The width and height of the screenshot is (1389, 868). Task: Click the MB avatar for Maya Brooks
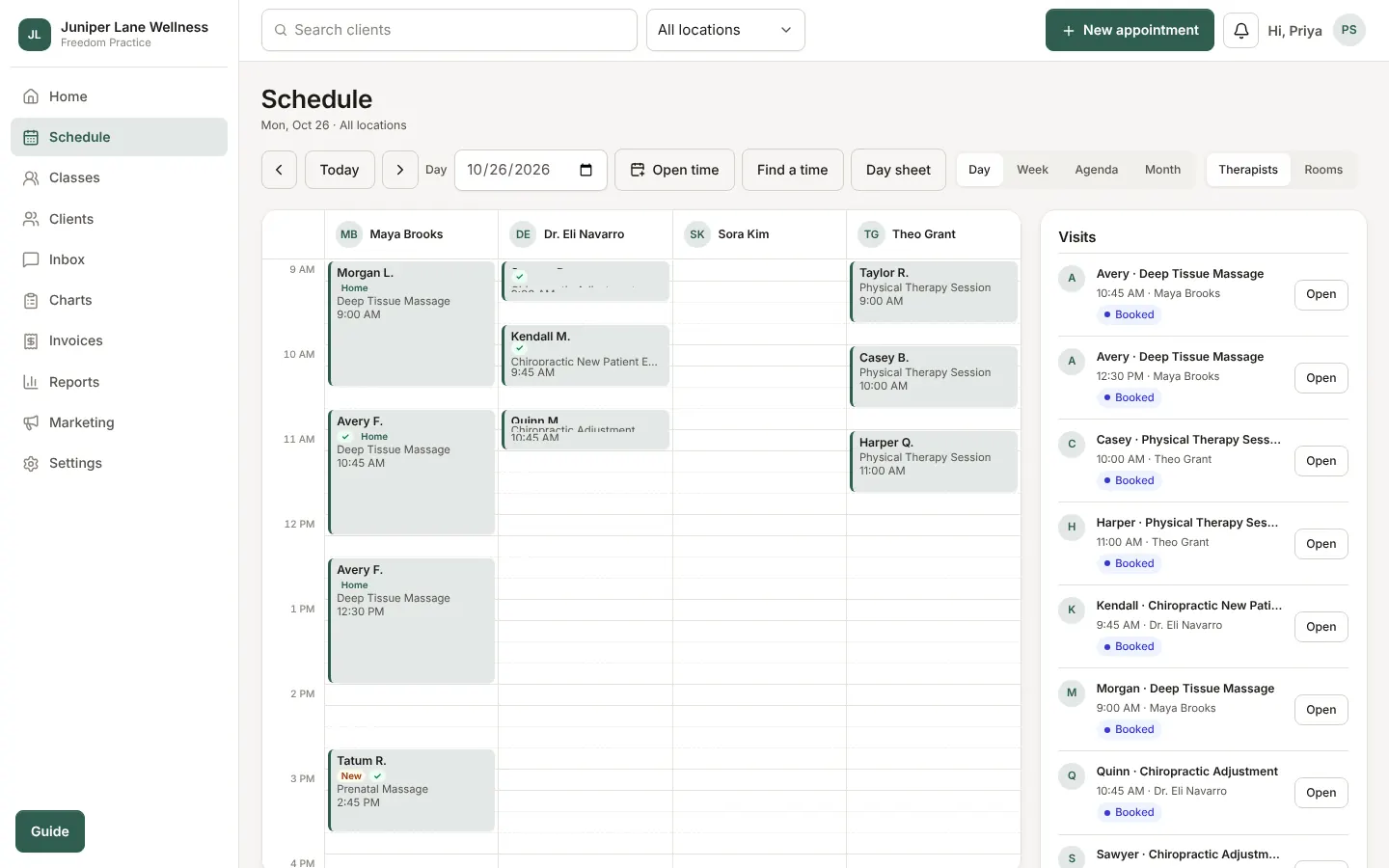(x=349, y=234)
